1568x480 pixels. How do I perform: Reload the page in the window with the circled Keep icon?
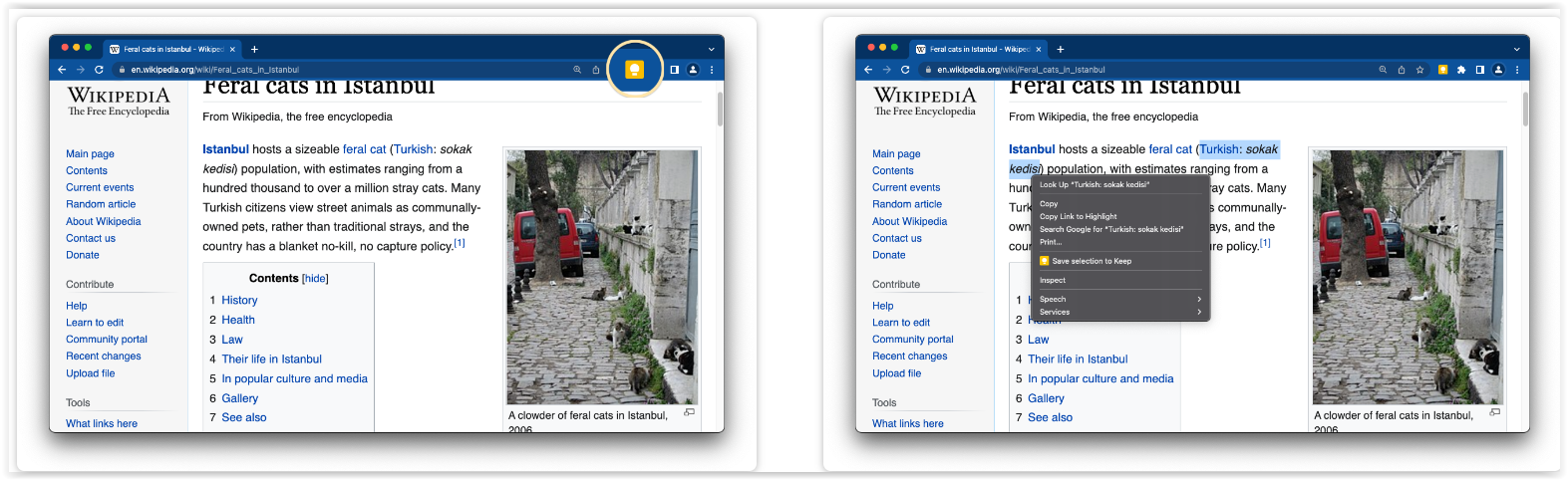[x=99, y=70]
